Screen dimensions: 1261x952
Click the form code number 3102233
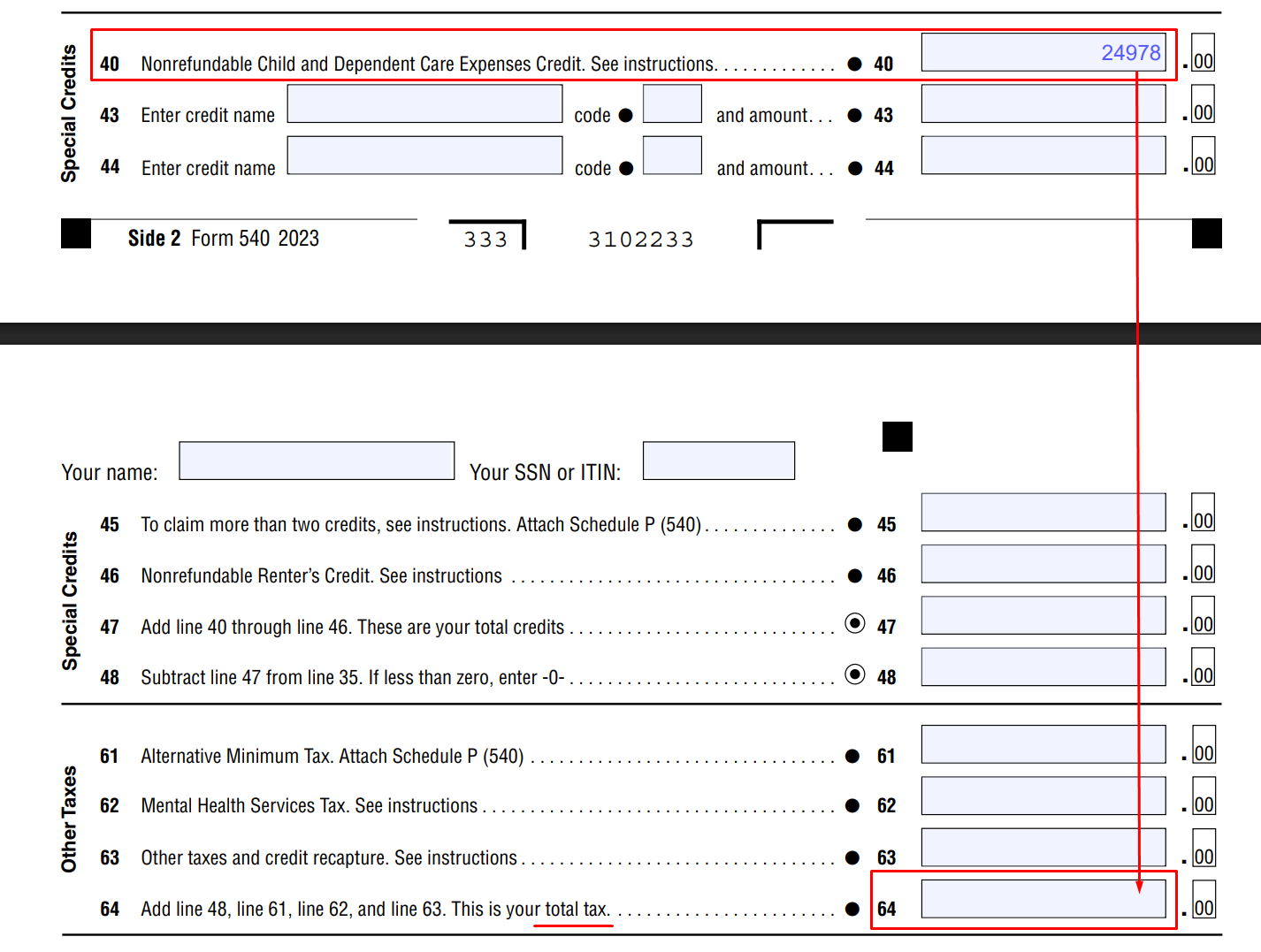[x=641, y=240]
